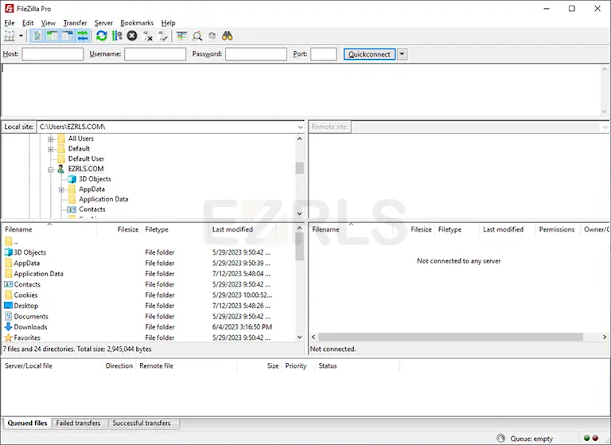Click the queue status clock icon
The image size is (611, 445).
(501, 438)
